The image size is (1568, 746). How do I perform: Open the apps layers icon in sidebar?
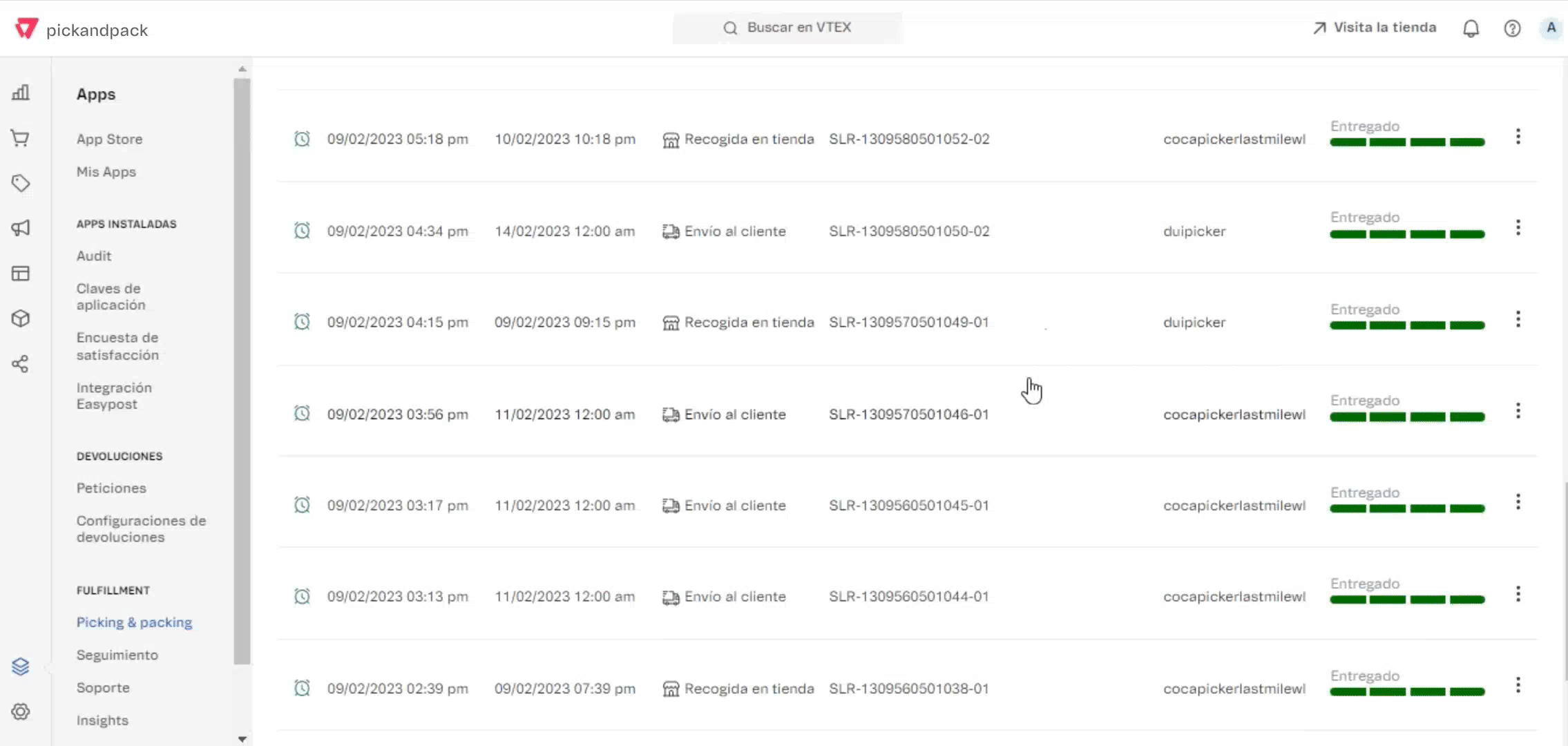21,666
